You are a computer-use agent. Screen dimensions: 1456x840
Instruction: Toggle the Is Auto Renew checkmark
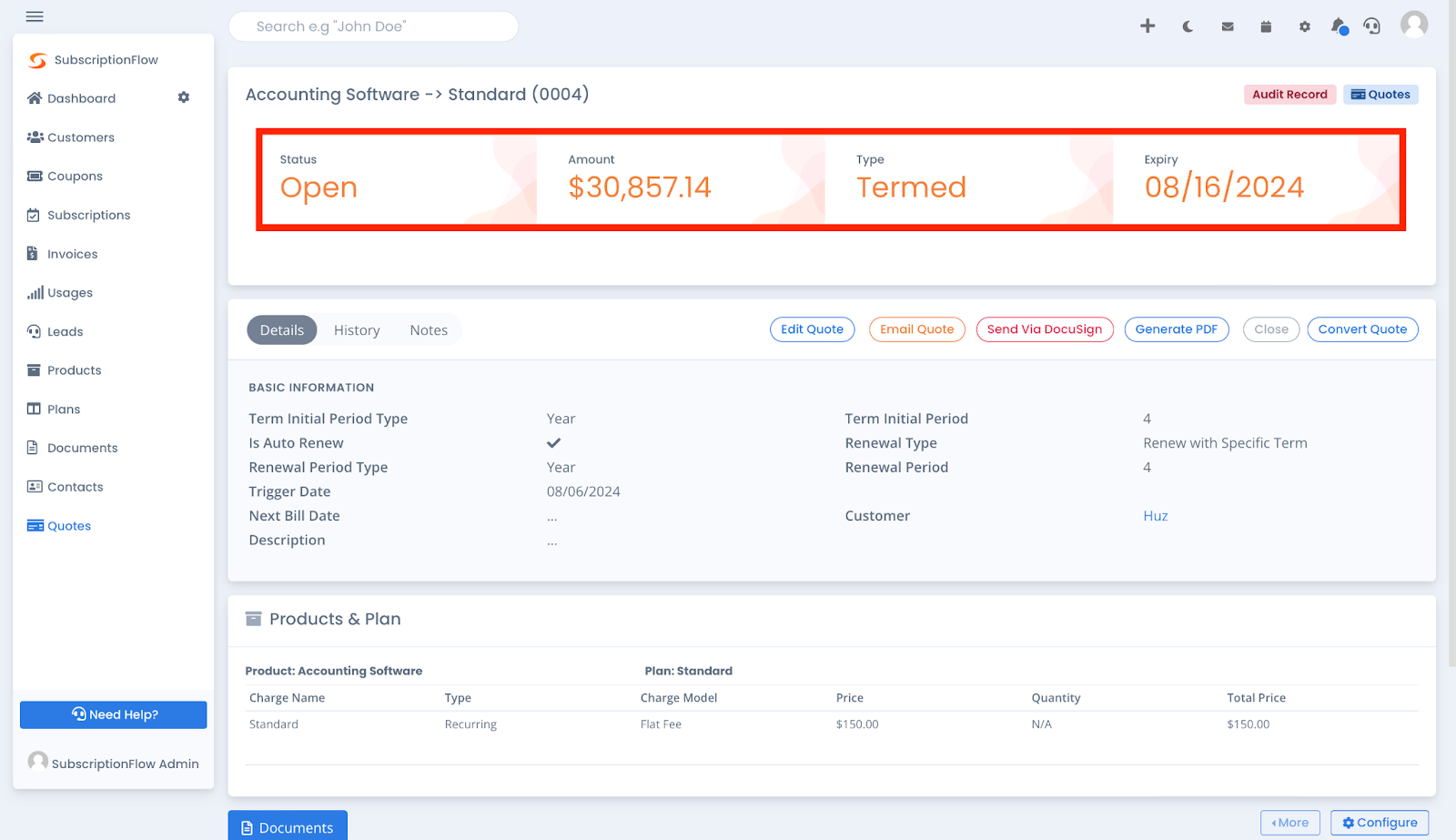(x=553, y=443)
